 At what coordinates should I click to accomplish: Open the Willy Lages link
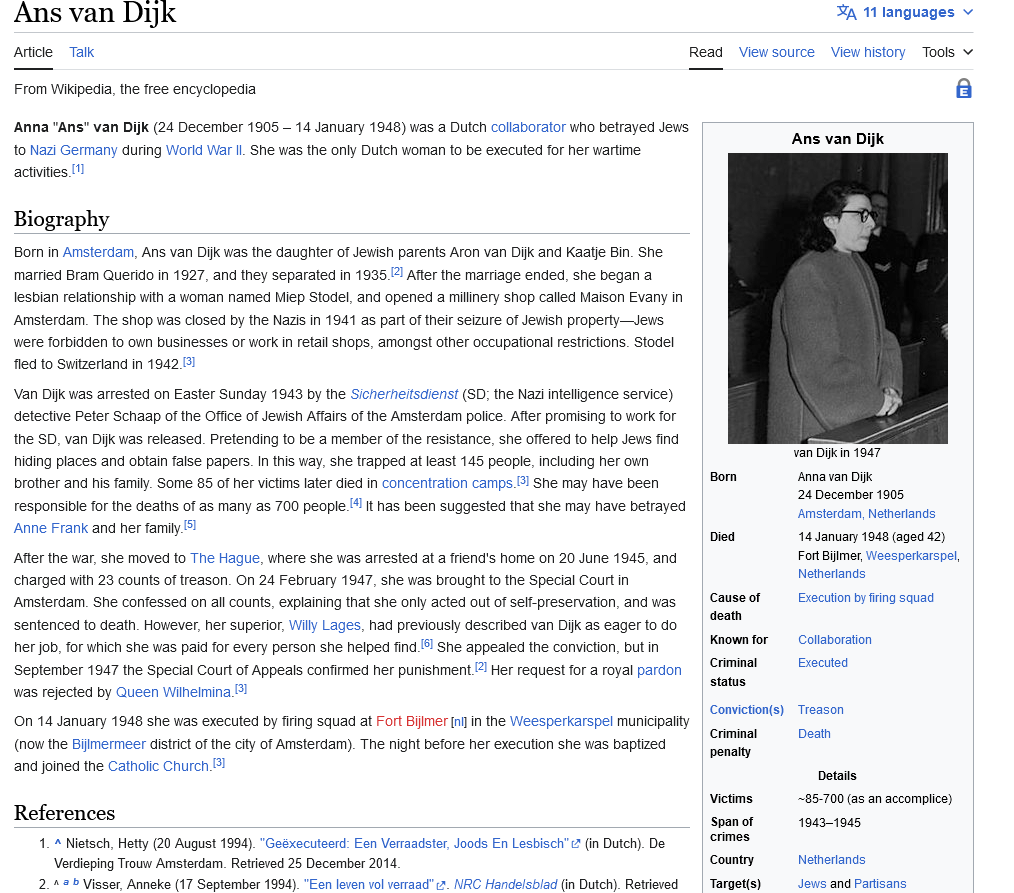click(x=325, y=625)
